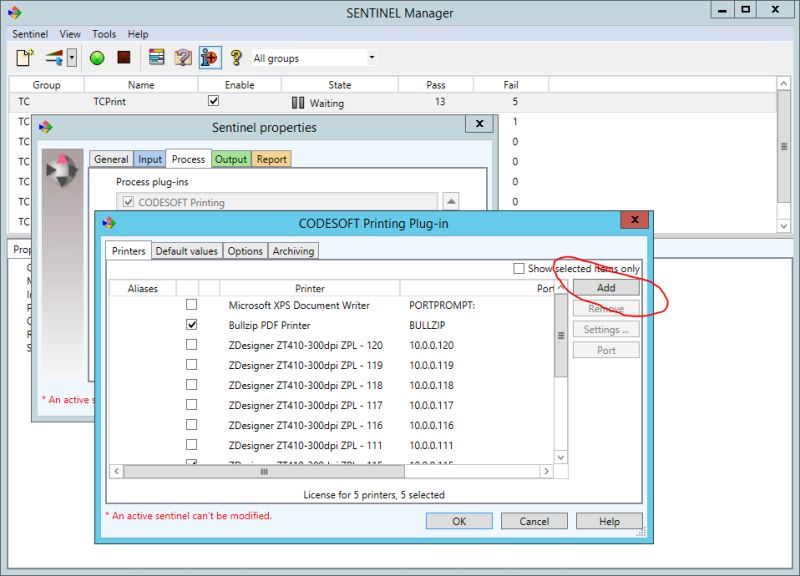Select the TCPrint row name
The image size is (800, 576).
[109, 102]
